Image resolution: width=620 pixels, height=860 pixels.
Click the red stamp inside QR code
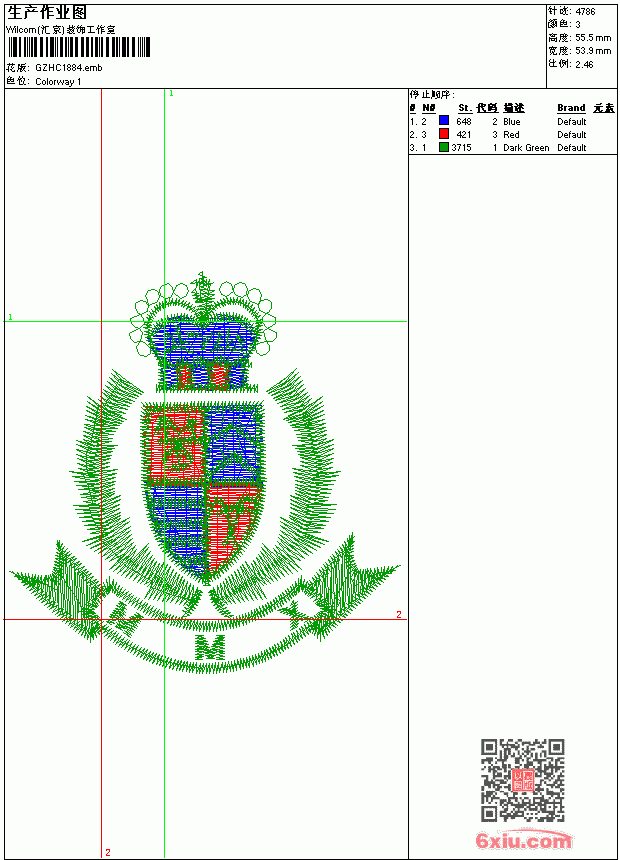click(523, 780)
